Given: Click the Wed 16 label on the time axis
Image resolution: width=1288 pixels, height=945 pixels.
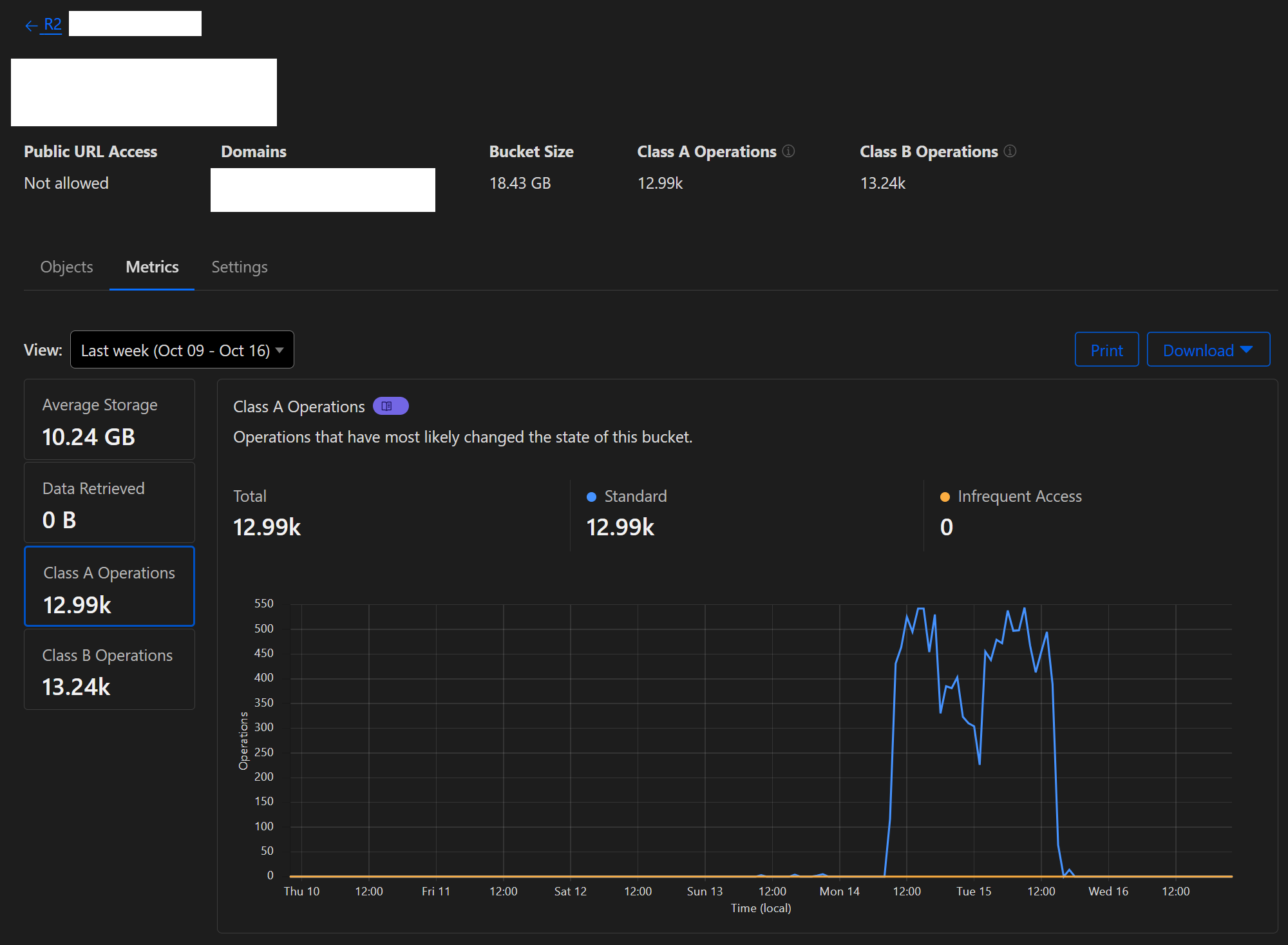Looking at the screenshot, I should point(1108,891).
